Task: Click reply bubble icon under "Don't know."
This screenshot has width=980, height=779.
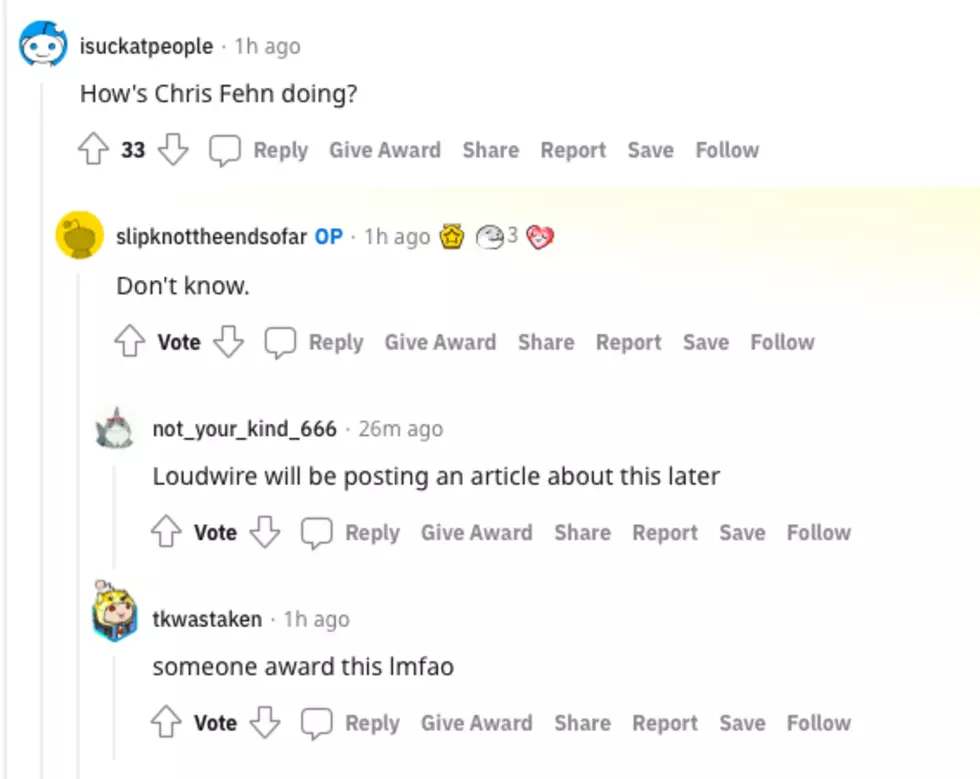Action: (280, 342)
